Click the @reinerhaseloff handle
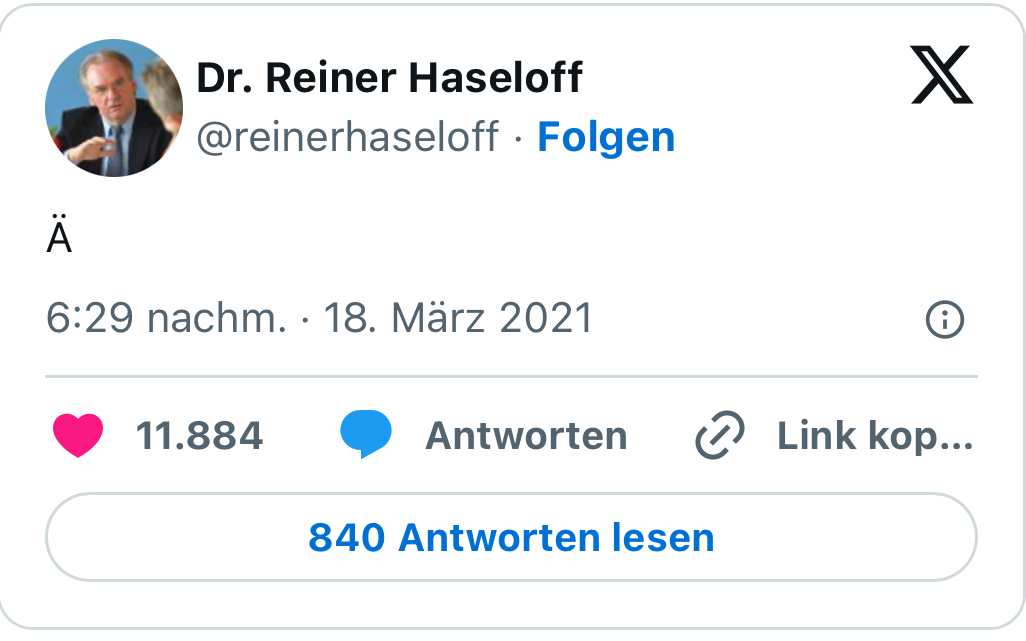 click(x=347, y=137)
